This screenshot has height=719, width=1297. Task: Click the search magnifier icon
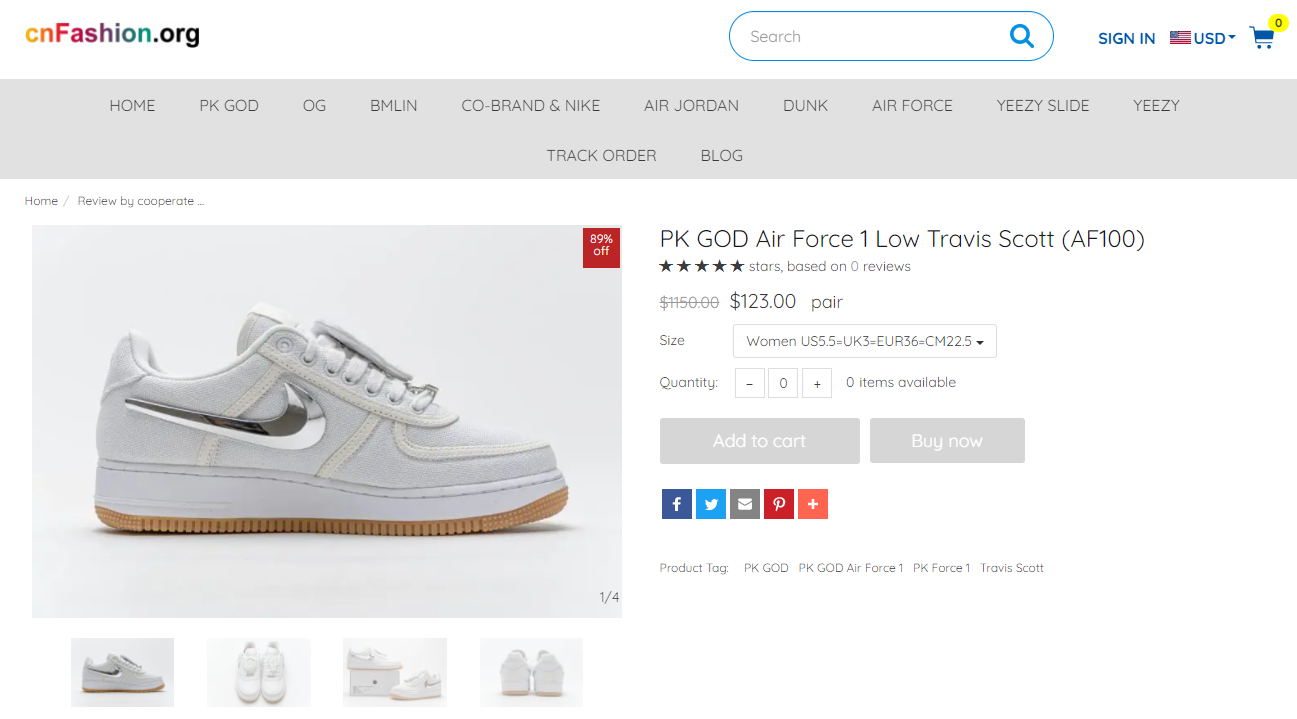click(x=1021, y=36)
